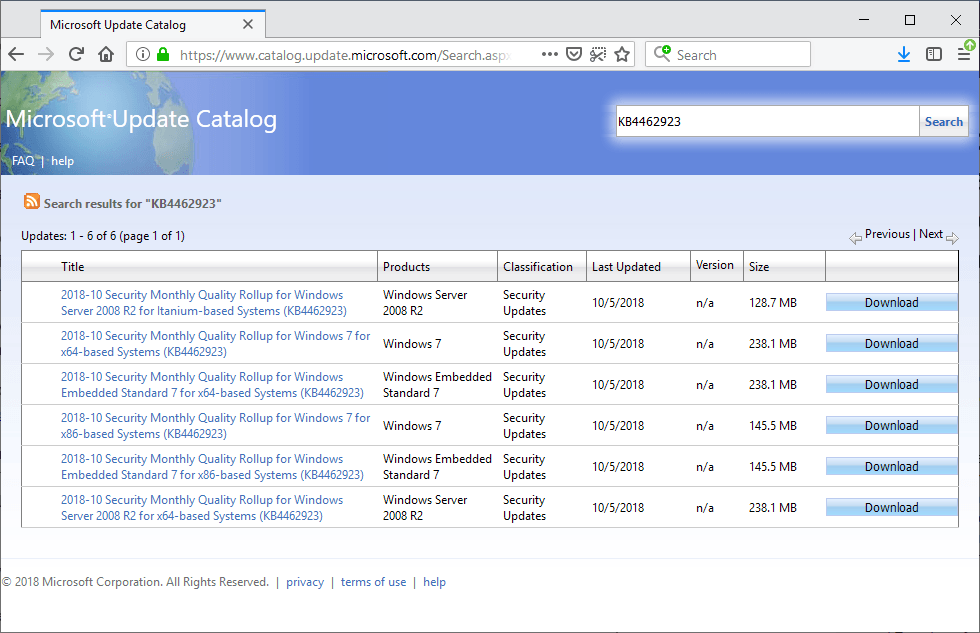Toggle the browser sidebar
The width and height of the screenshot is (980, 633).
click(934, 54)
